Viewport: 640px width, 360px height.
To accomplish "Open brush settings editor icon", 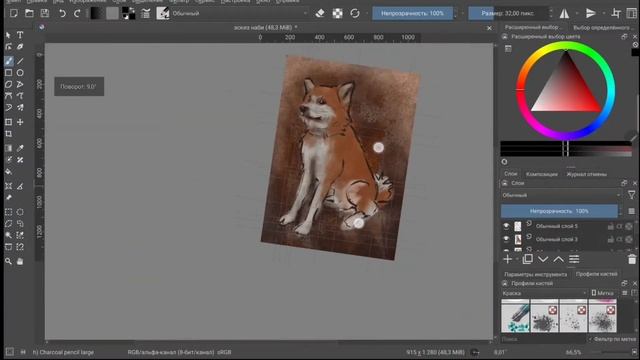I will 146,13.
